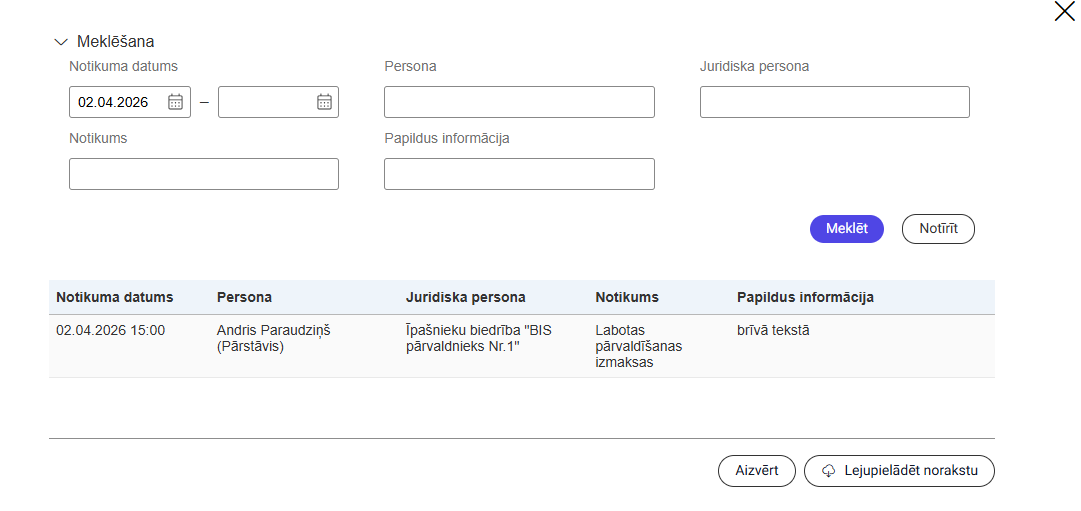Close the dialog with X icon
This screenshot has height=511, width=1081.
[x=1064, y=12]
